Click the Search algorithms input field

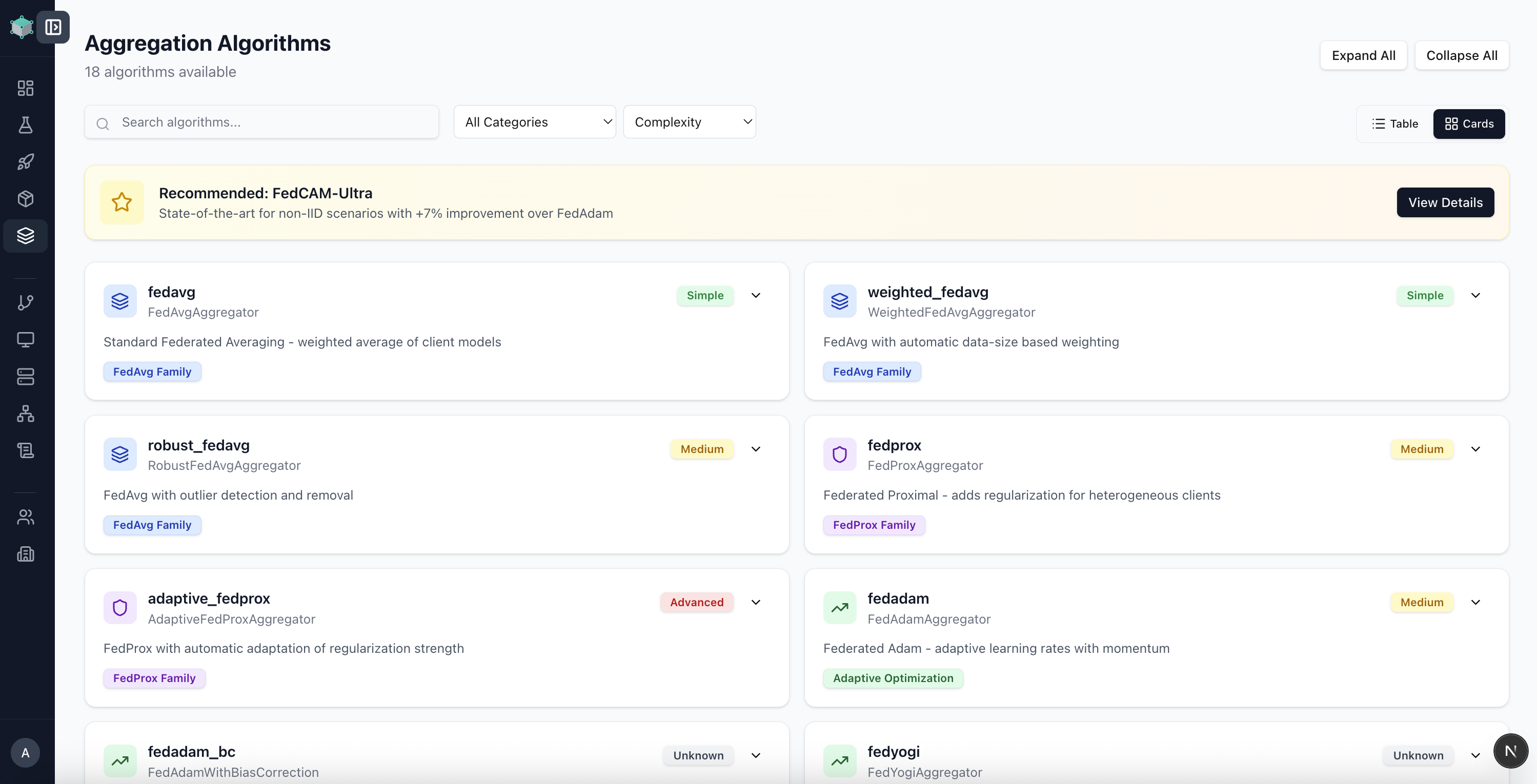(x=274, y=122)
